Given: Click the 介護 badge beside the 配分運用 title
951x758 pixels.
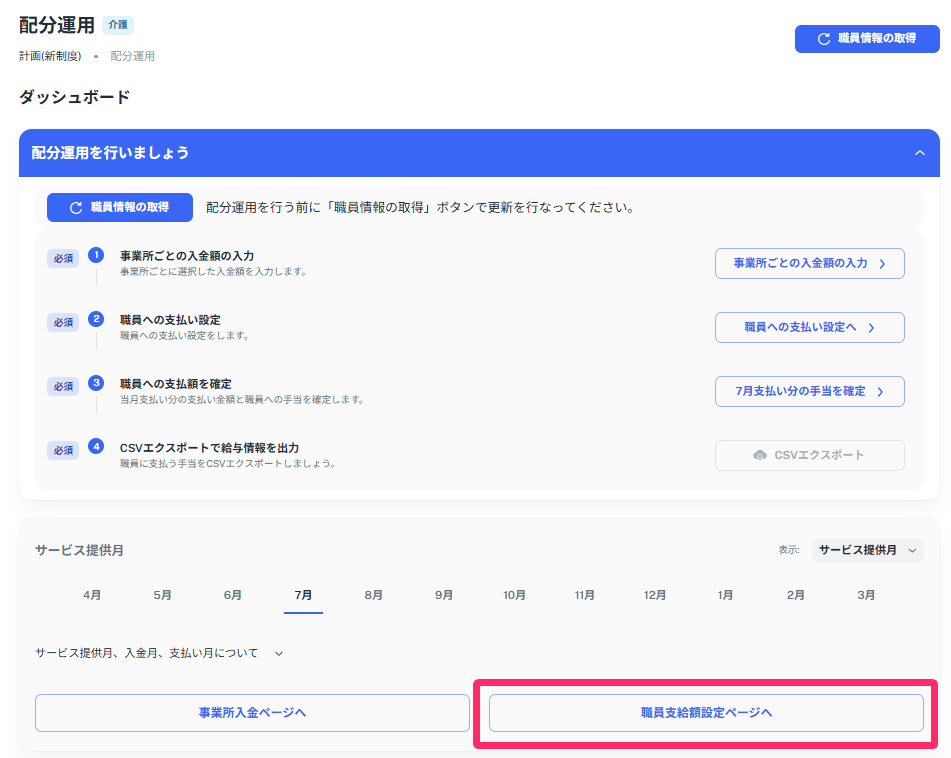Looking at the screenshot, I should (x=118, y=24).
